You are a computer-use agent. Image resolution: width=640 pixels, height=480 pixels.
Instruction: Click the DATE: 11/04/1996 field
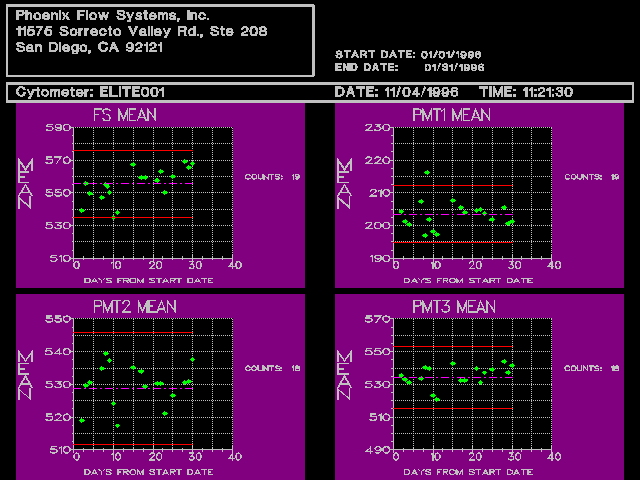[396, 92]
